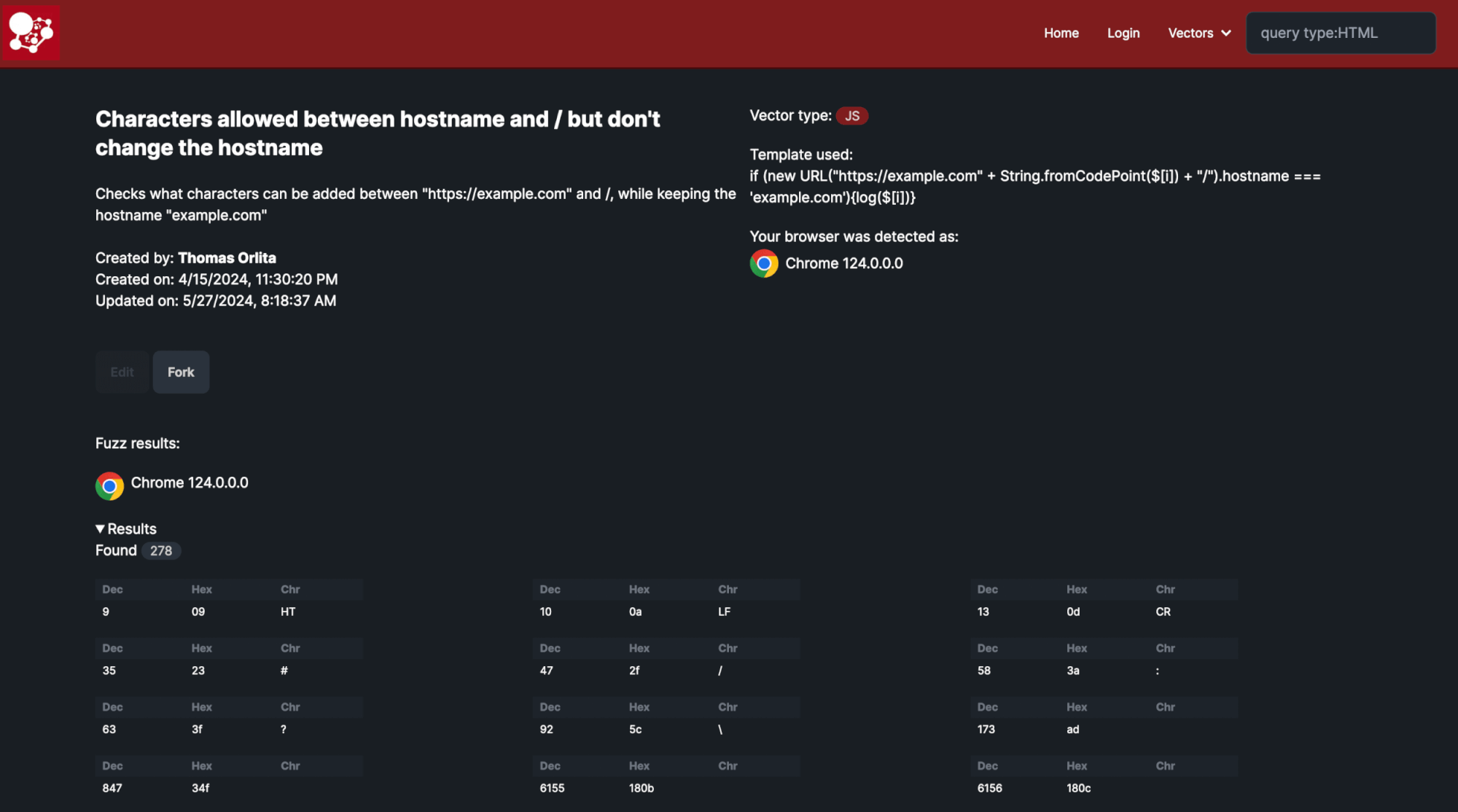The height and width of the screenshot is (812, 1458).
Task: Click the Chrome icon under detected browser
Action: click(764, 264)
